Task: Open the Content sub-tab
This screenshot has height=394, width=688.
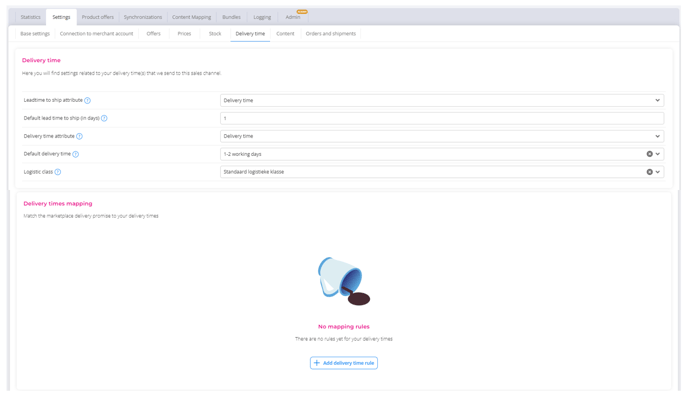Action: [285, 34]
